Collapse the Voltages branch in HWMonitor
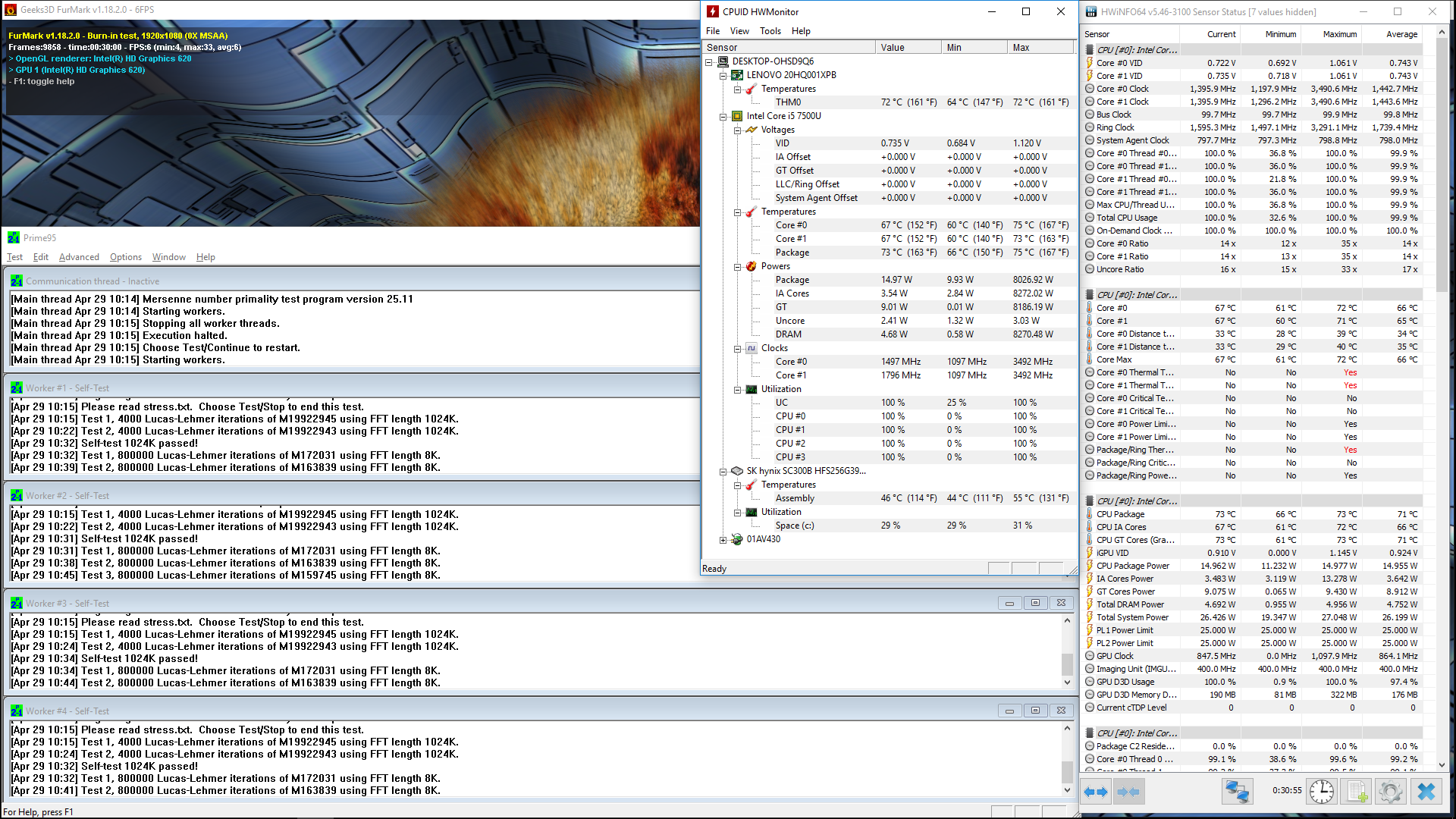Screen dimensions: 1456x819 (x=737, y=130)
